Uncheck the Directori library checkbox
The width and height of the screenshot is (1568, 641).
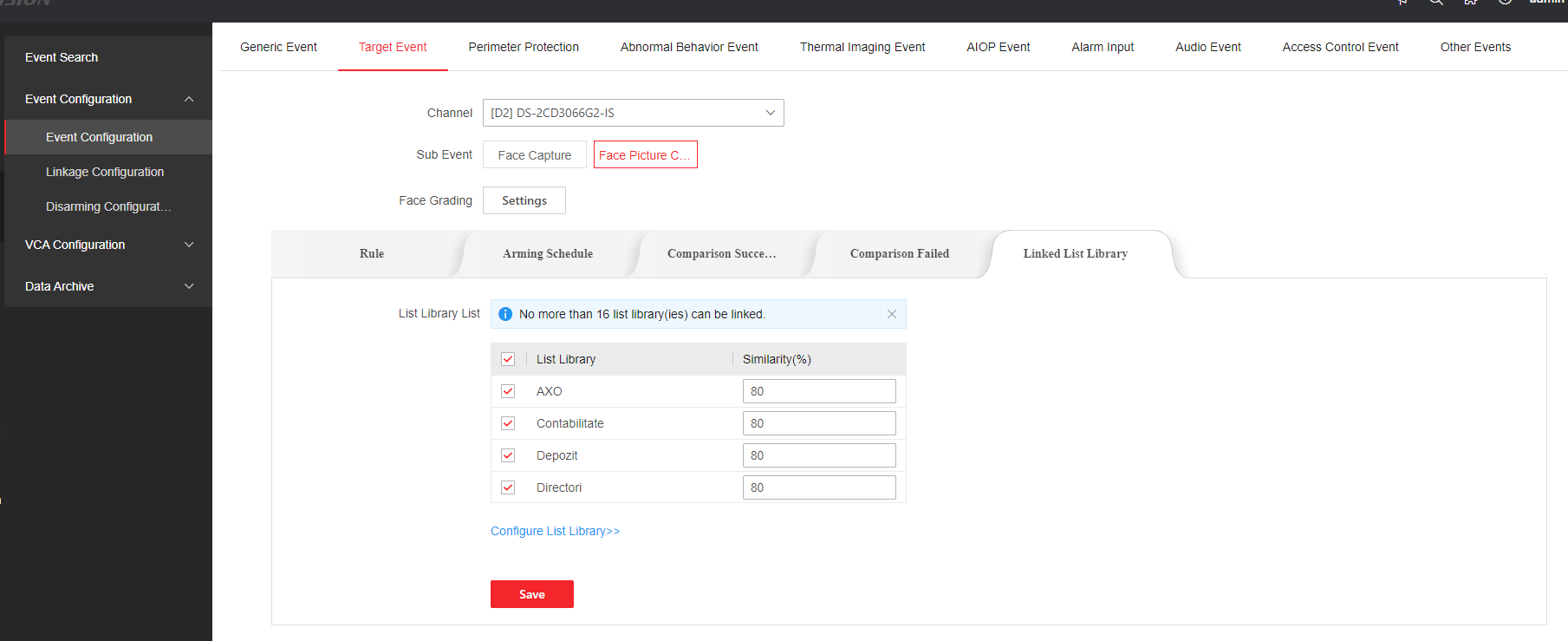tap(508, 487)
